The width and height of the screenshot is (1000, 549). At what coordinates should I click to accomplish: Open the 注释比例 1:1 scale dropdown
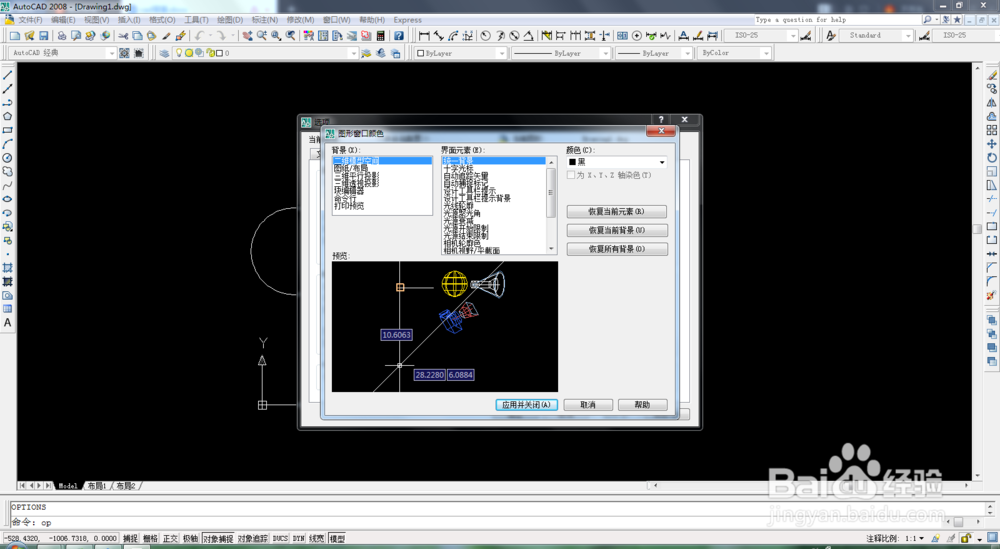913,539
